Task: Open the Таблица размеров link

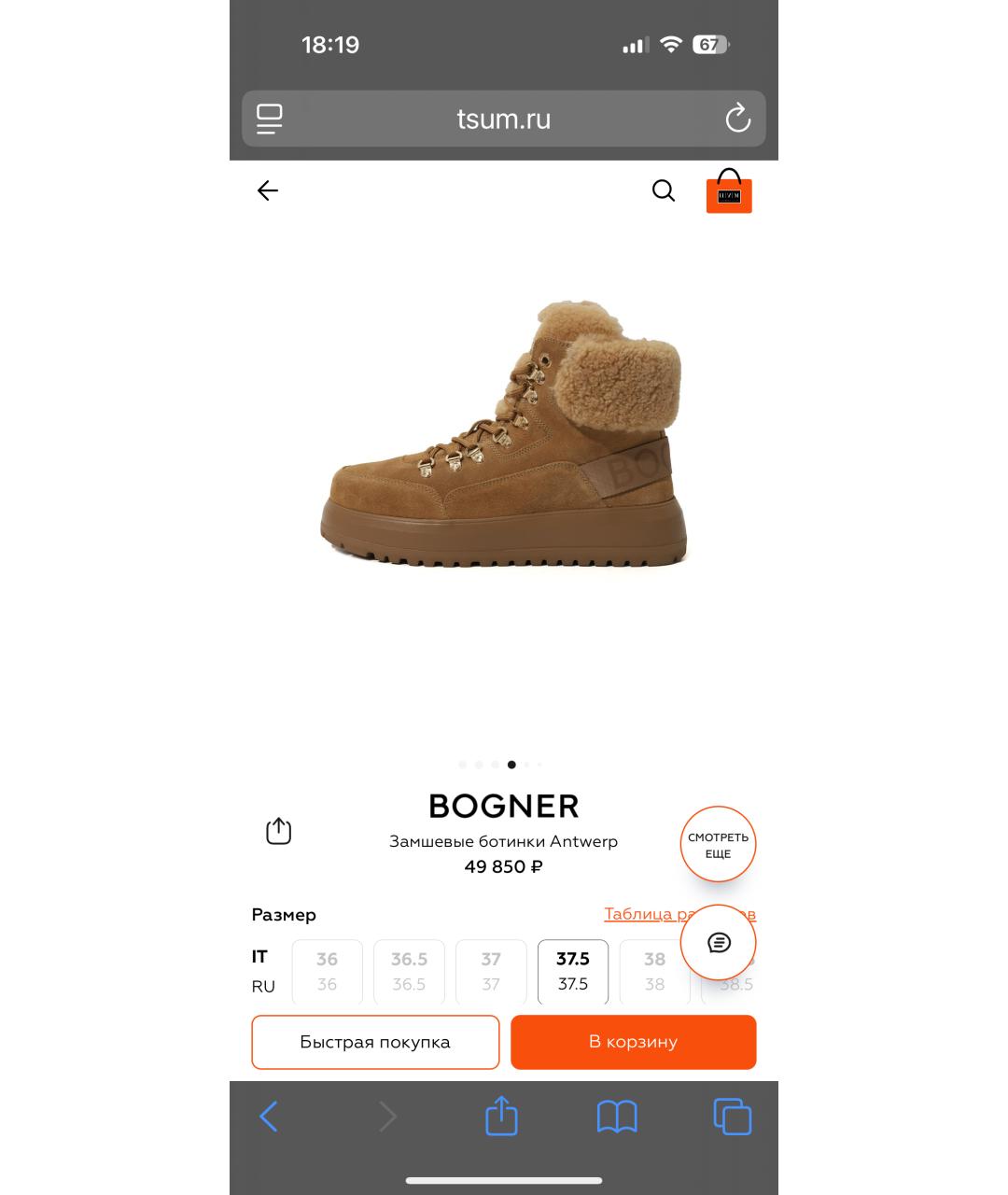Action: point(679,914)
